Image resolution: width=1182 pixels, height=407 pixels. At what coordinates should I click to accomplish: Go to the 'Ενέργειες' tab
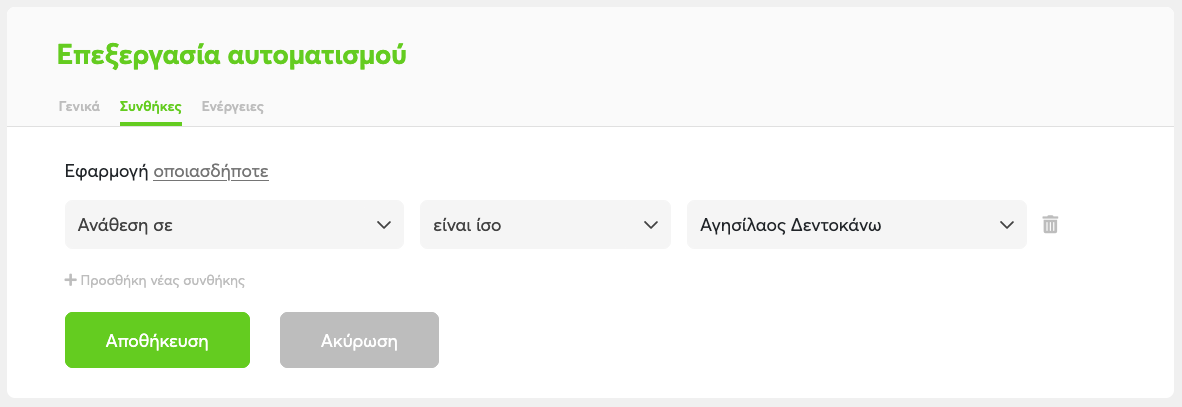(x=233, y=106)
